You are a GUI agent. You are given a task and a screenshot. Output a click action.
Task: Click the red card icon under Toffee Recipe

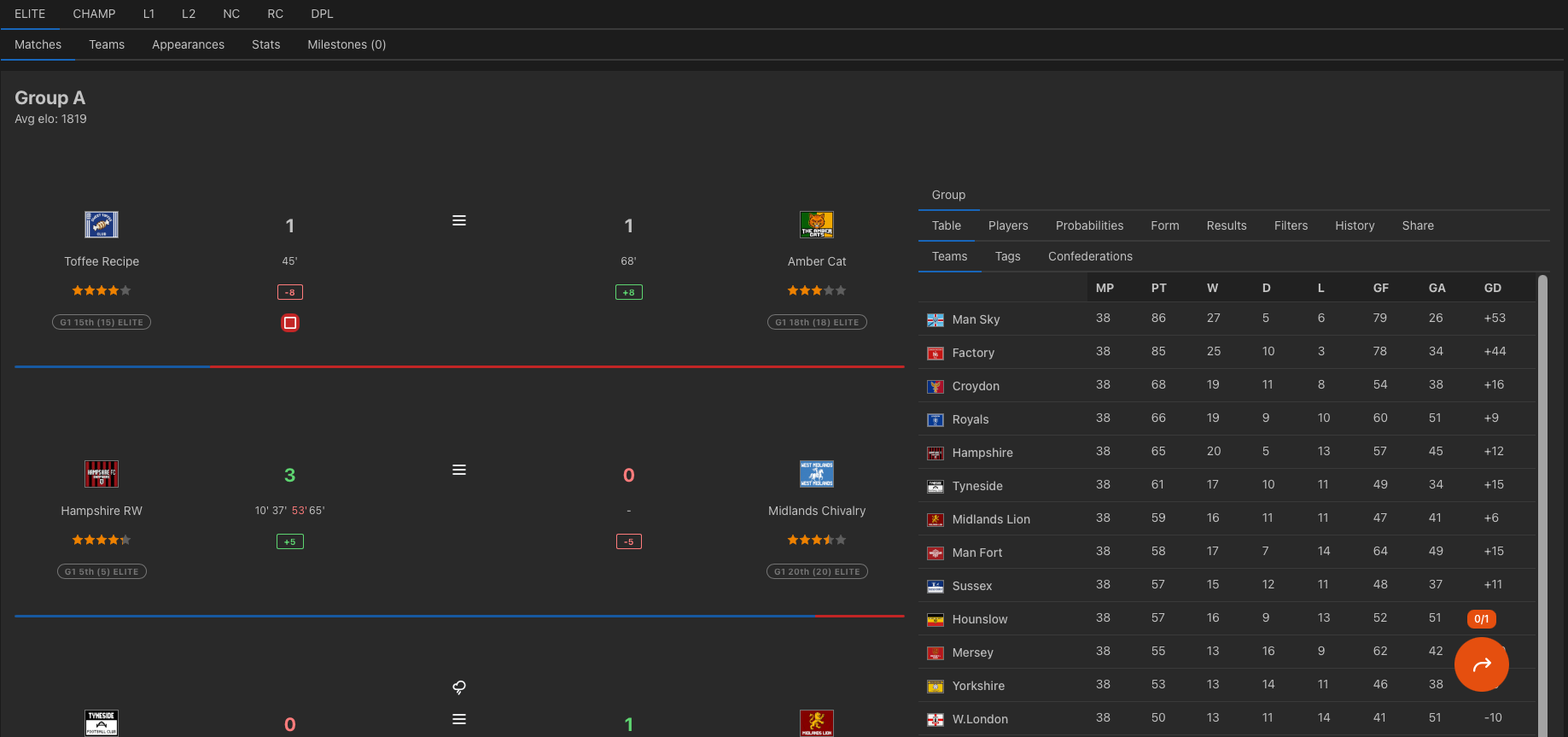pyautogui.click(x=290, y=323)
